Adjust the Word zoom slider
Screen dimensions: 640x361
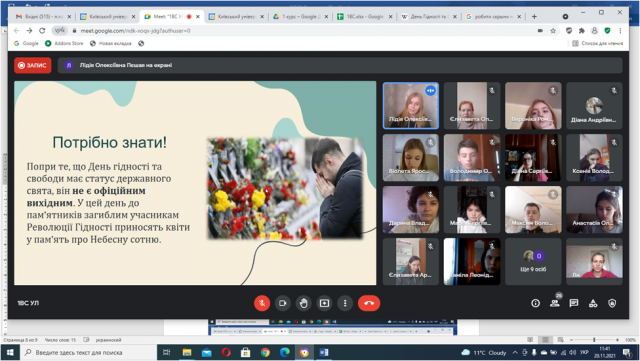[x=594, y=340]
